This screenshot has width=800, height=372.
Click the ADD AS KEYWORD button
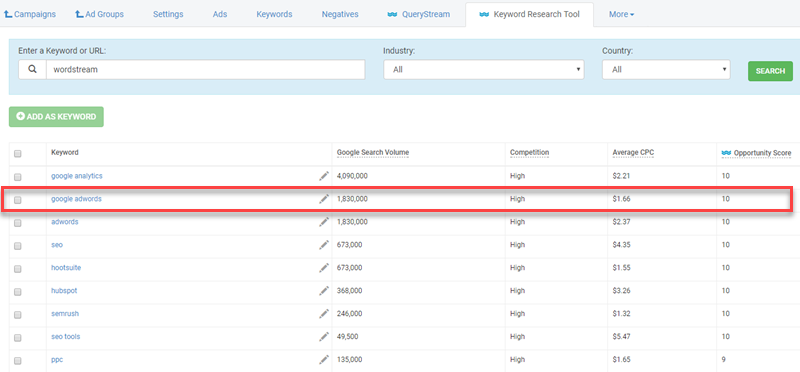(x=56, y=116)
